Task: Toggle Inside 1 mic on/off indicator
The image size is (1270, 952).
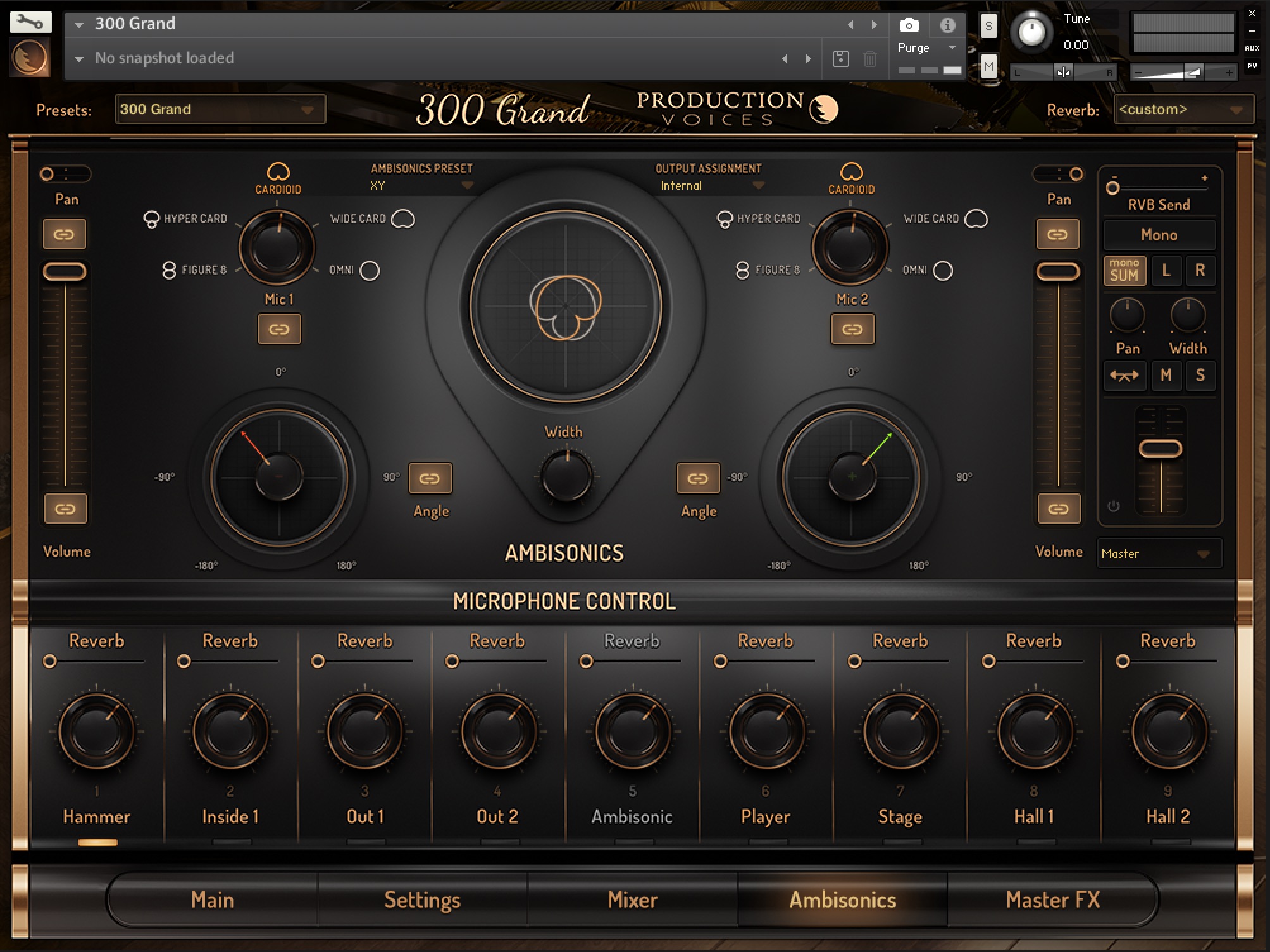Action: tap(232, 843)
